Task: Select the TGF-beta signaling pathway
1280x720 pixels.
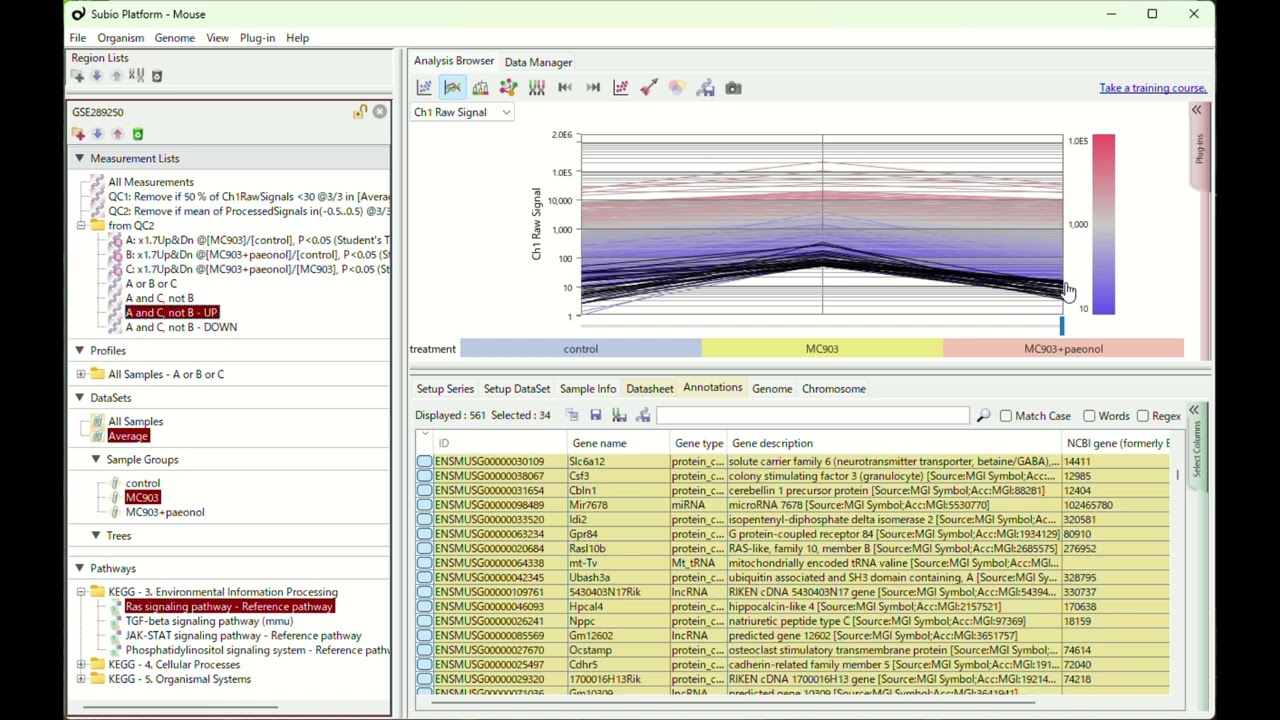Action: point(209,621)
